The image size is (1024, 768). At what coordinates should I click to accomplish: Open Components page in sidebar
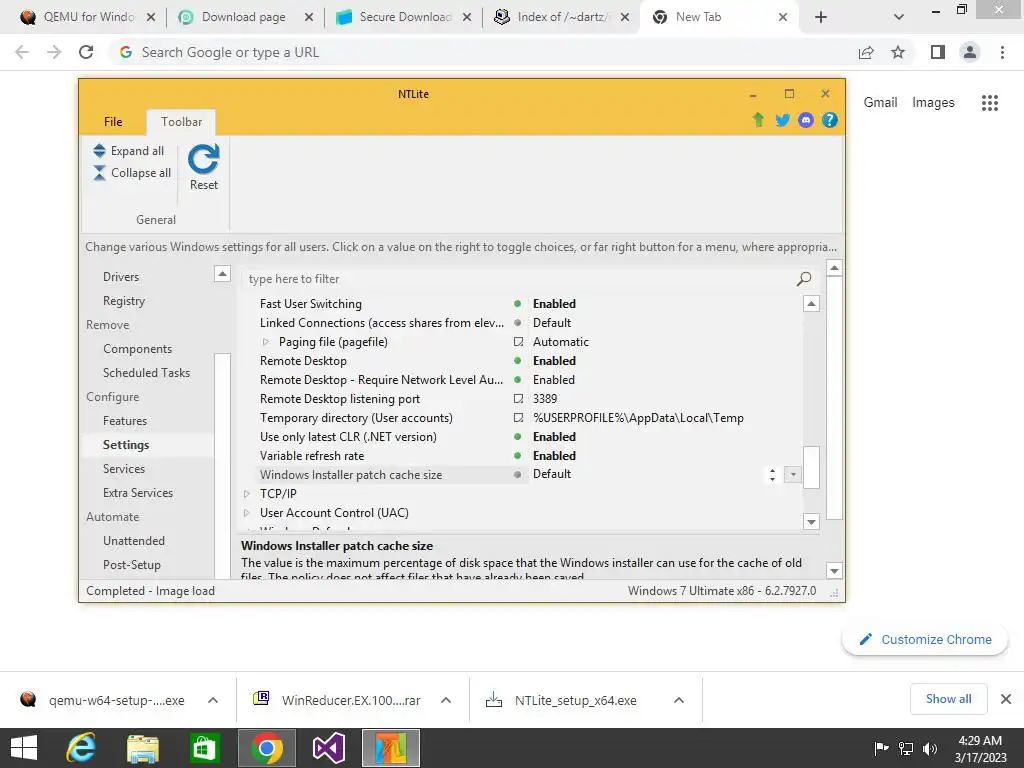point(137,349)
